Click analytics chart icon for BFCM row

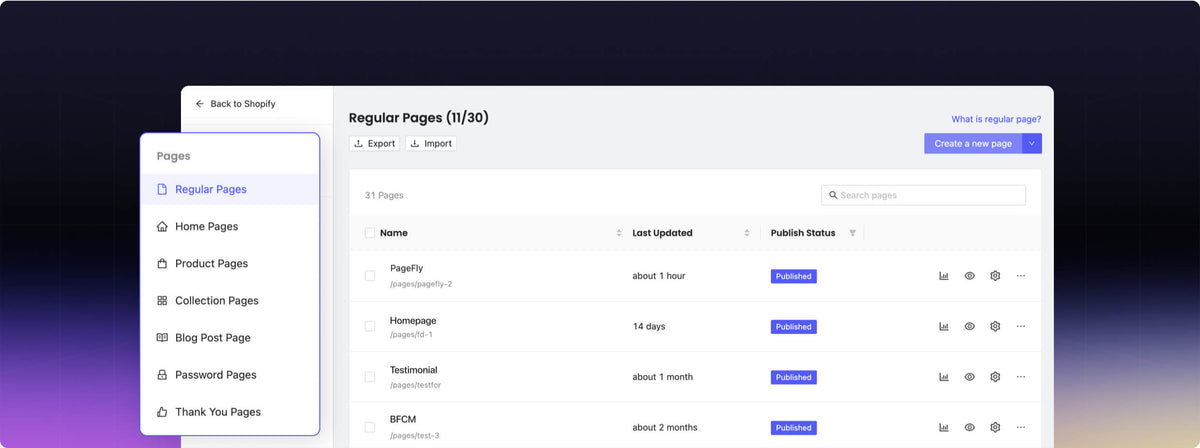[943, 427]
